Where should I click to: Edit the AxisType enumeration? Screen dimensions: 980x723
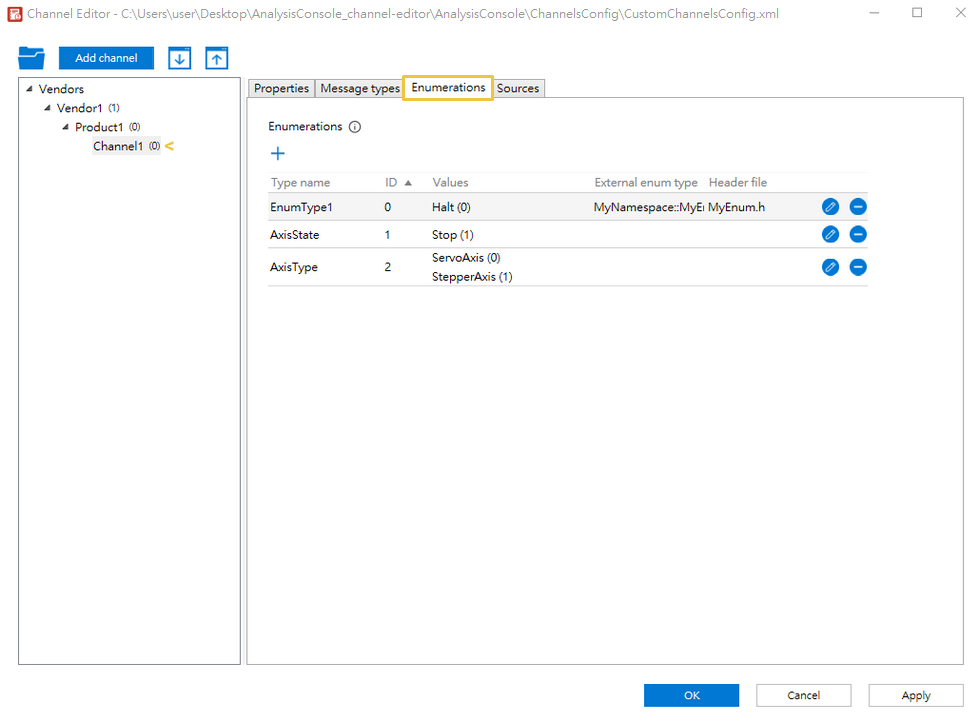point(830,267)
